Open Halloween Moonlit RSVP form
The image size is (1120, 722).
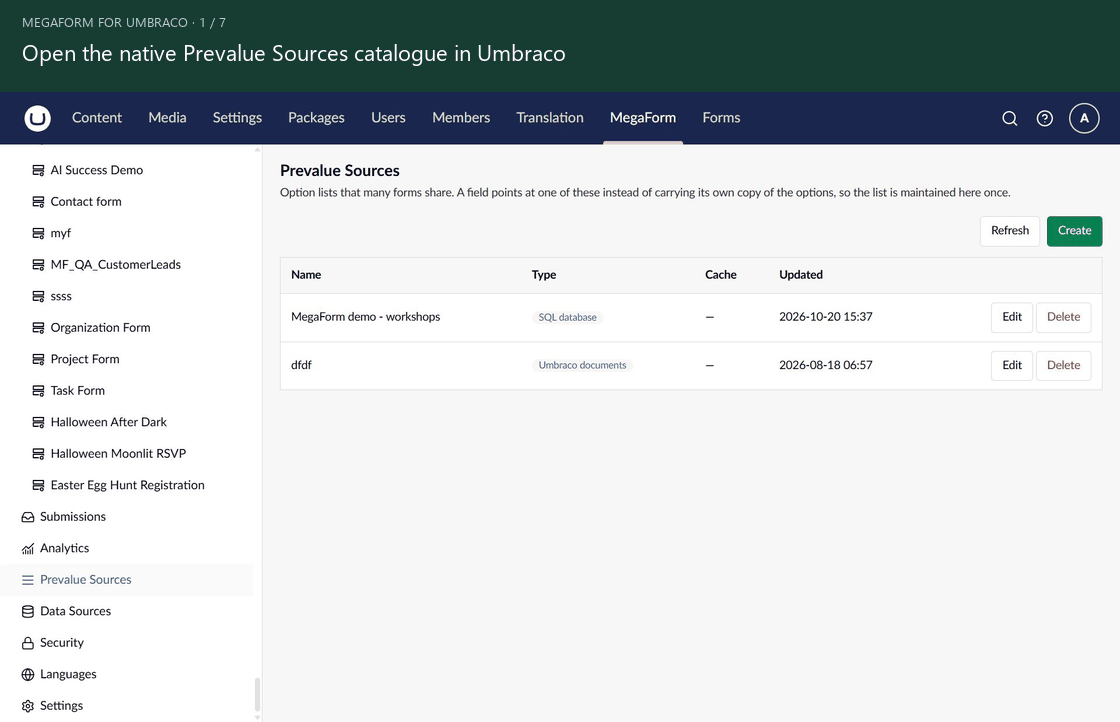tap(118, 453)
